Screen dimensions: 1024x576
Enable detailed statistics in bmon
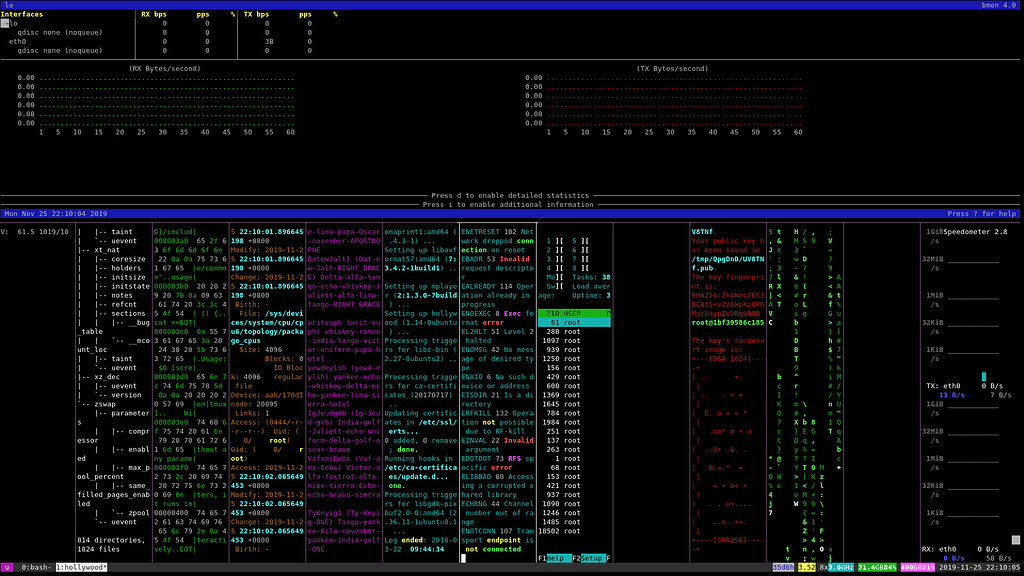(x=512, y=195)
